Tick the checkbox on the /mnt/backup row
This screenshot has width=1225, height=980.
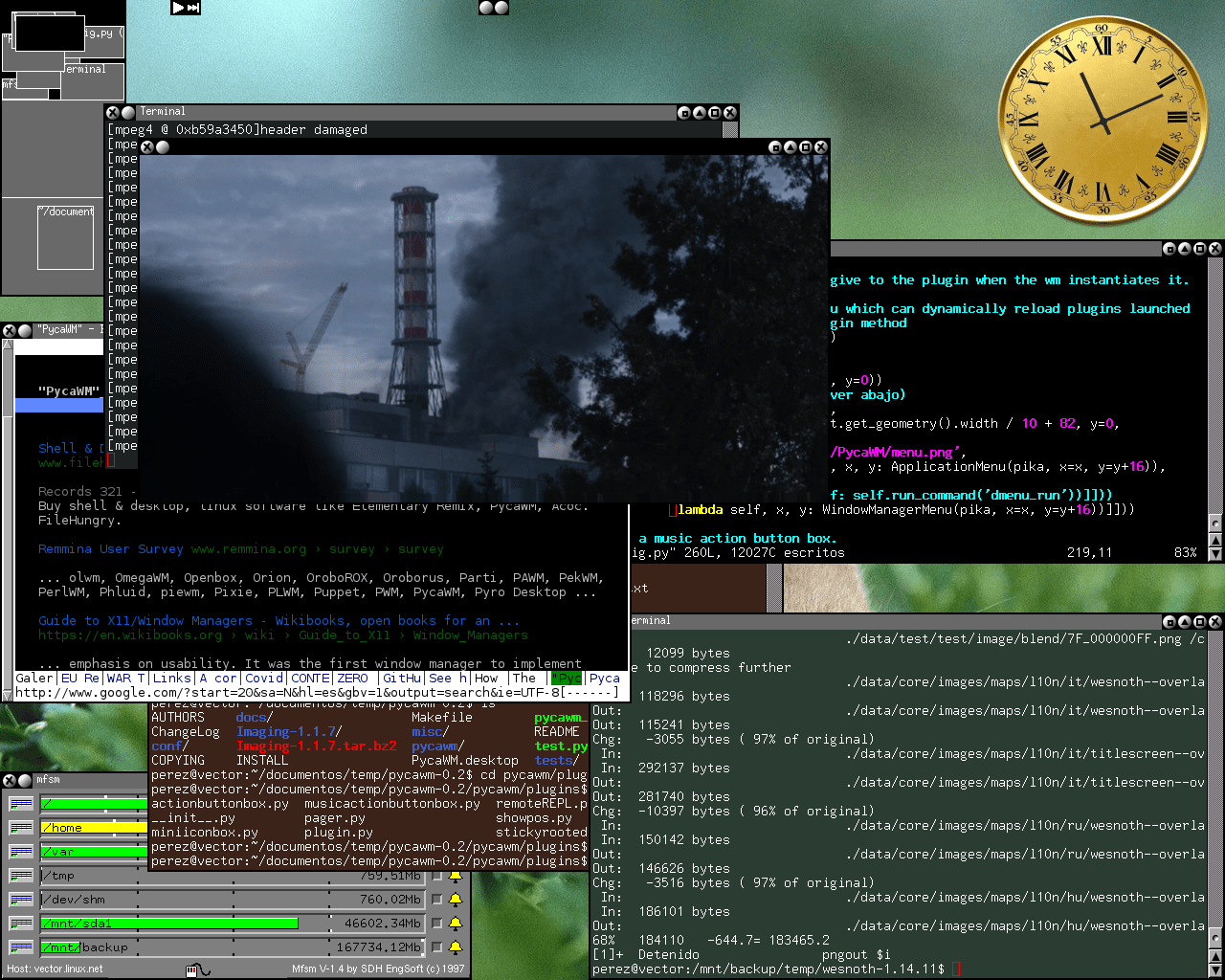click(436, 947)
